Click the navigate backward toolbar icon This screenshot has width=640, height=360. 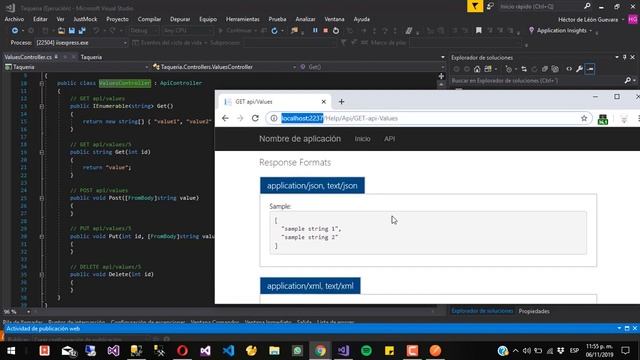pyautogui.click(x=15, y=31)
